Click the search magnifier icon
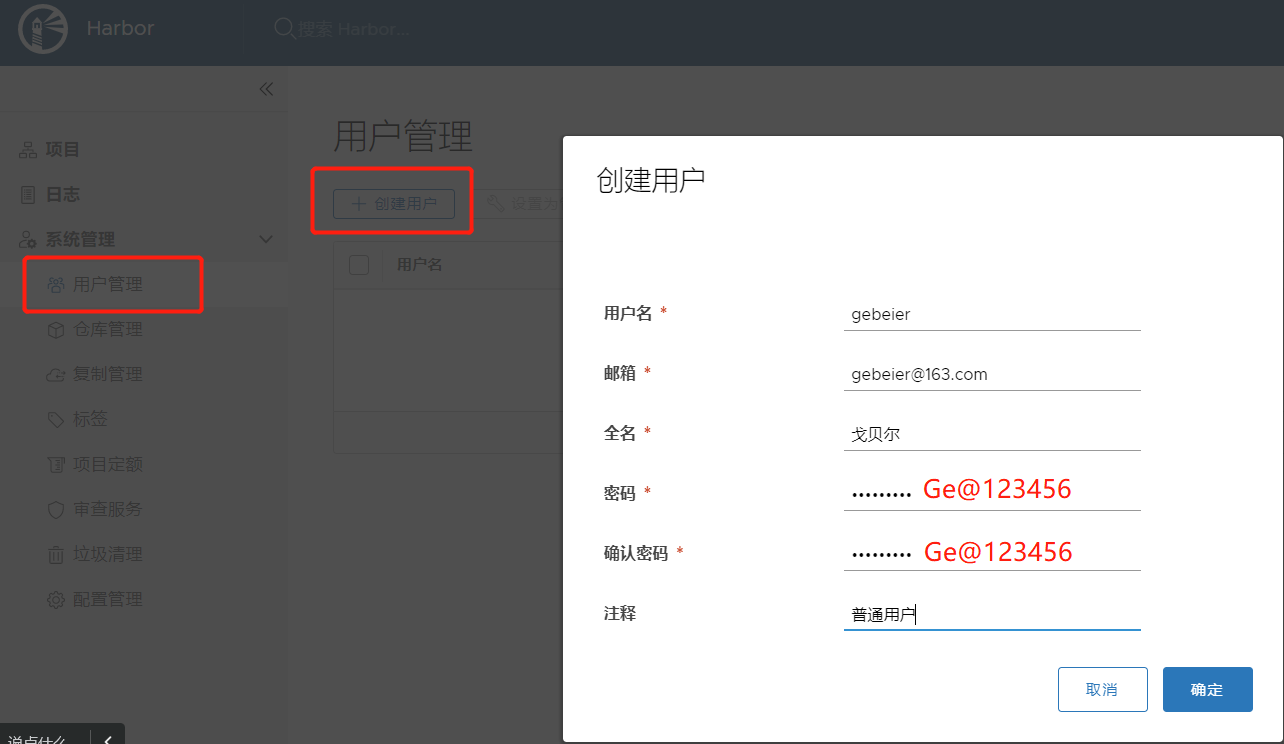This screenshot has width=1284, height=744. click(284, 28)
